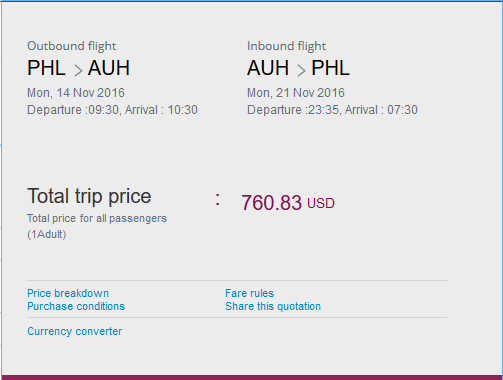The image size is (503, 380).
Task: Click the Total trip price heading
Action: coord(89,196)
